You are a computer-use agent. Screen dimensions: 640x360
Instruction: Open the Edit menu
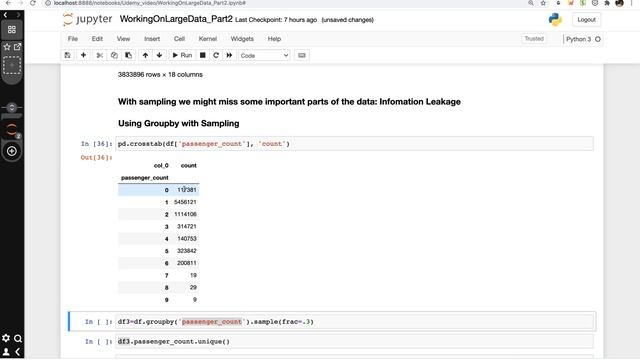coord(97,39)
